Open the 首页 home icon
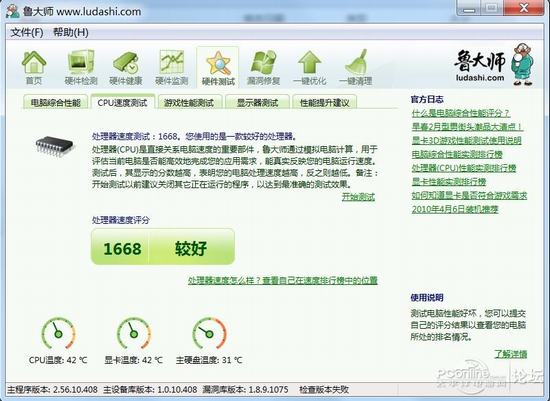The height and width of the screenshot is (401, 550). point(34,68)
